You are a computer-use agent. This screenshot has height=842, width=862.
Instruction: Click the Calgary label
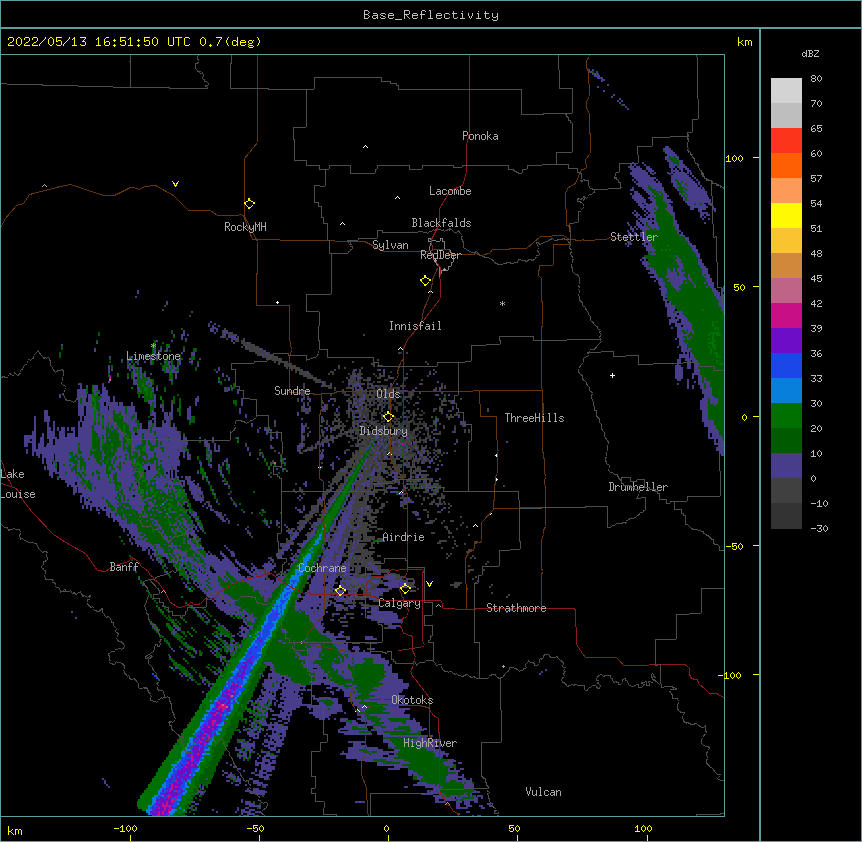[x=399, y=603]
